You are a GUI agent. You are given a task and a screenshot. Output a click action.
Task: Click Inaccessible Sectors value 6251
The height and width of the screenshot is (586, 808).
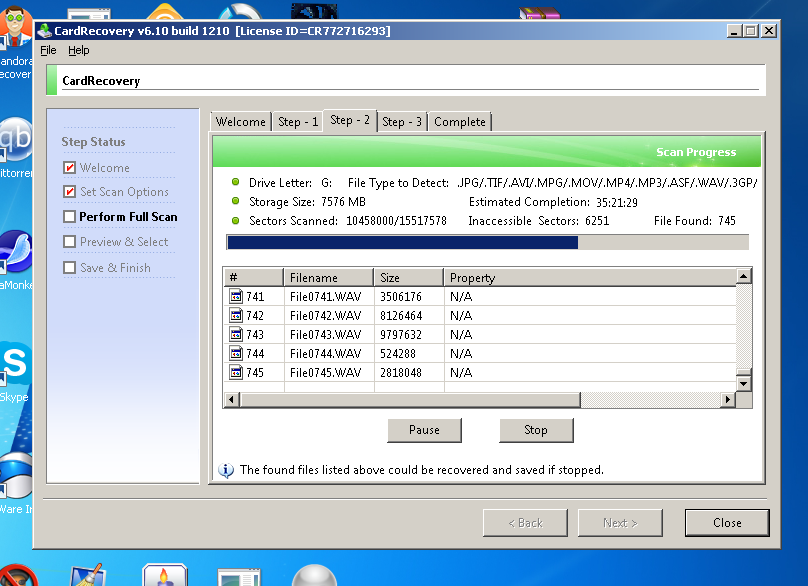click(597, 221)
